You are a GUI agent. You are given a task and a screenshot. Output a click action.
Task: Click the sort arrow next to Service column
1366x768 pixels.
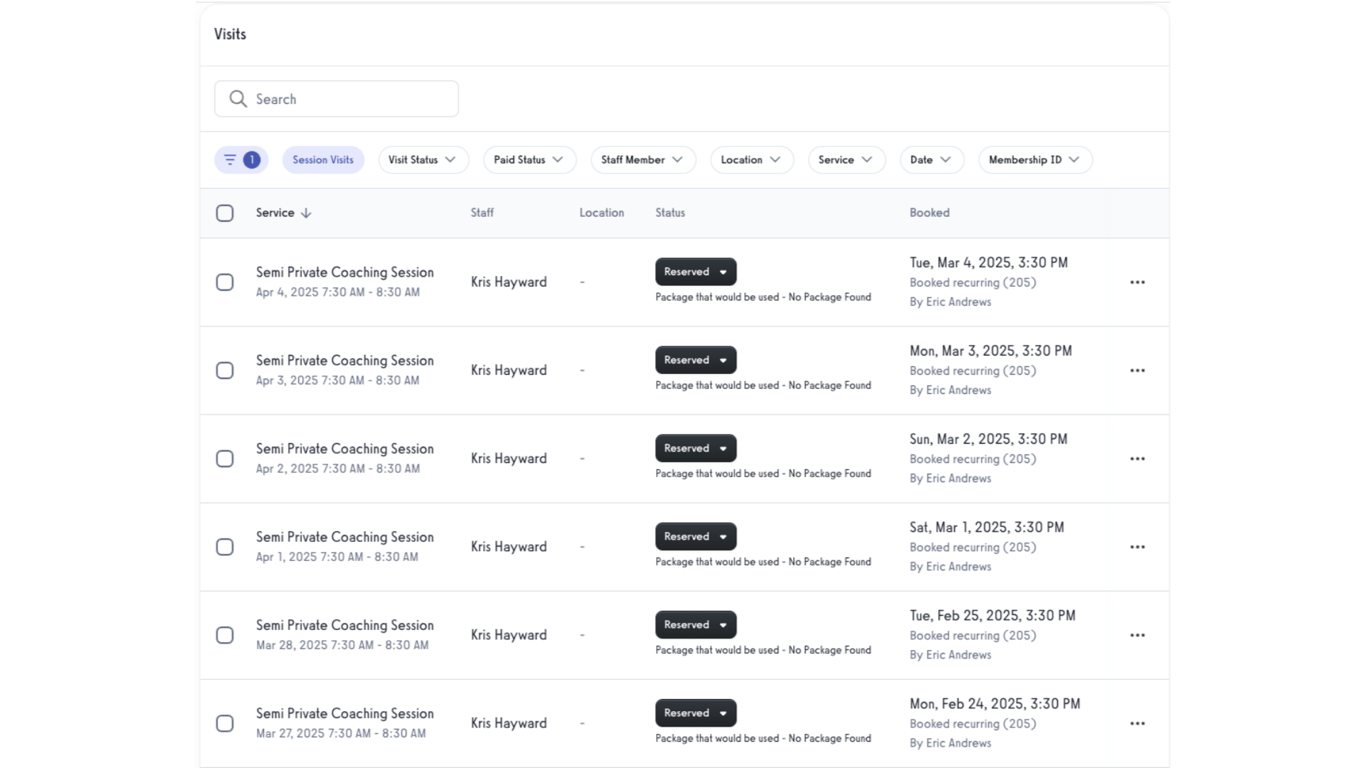tap(306, 213)
